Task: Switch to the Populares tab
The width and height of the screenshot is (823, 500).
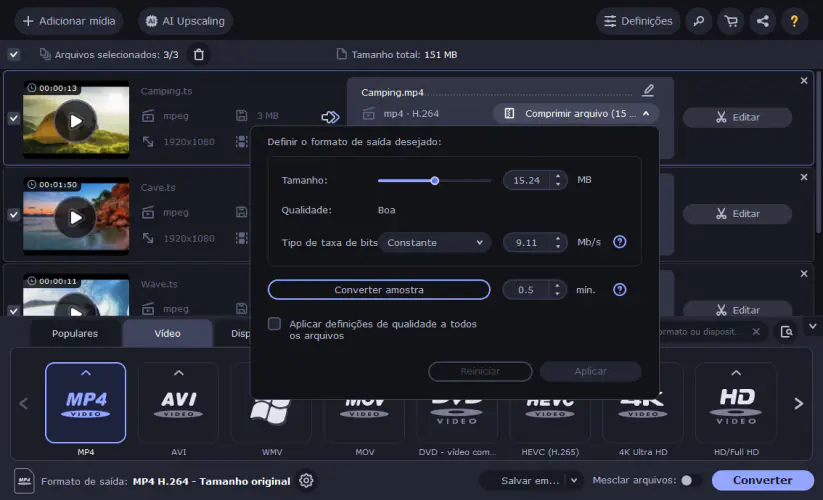Action: pos(75,333)
